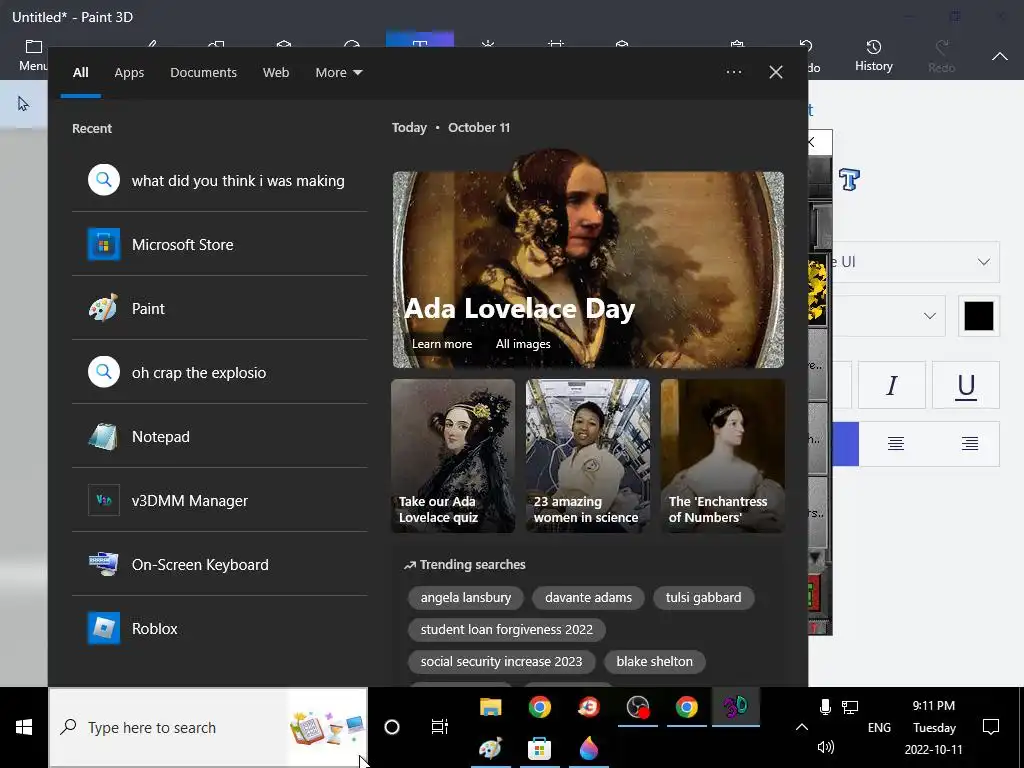Switch to the Web search tab

pos(276,72)
